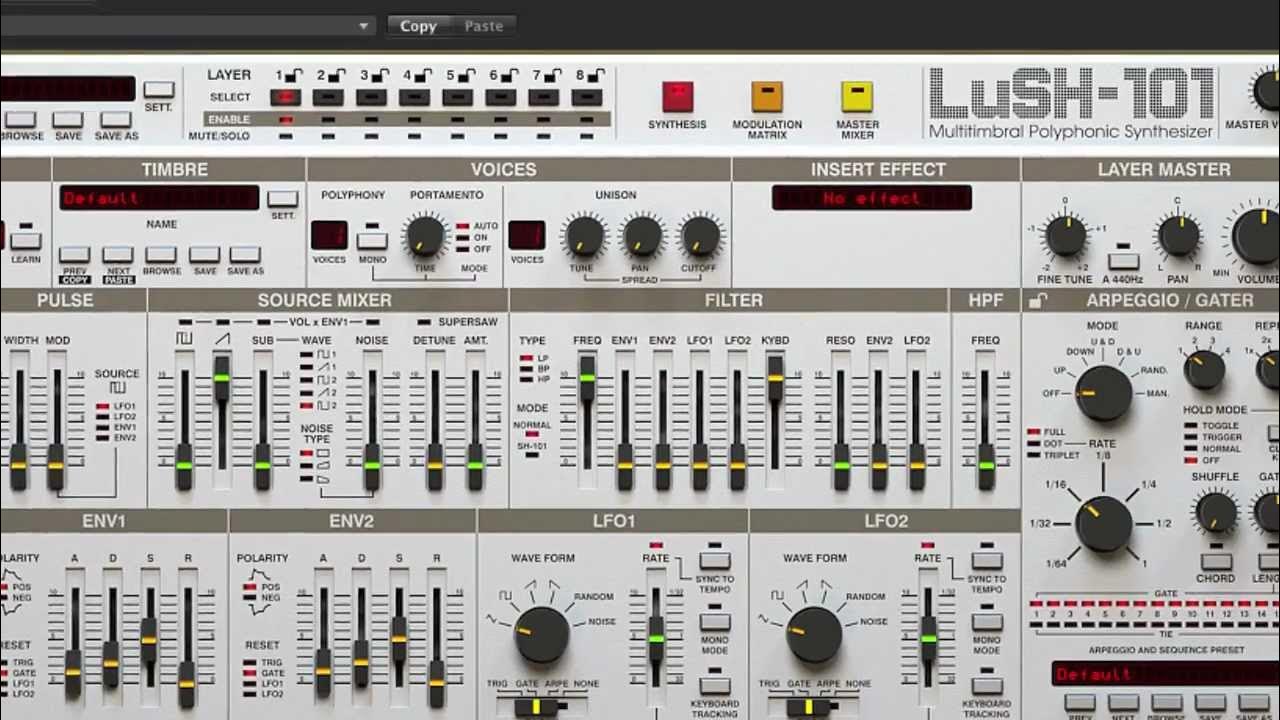This screenshot has height=720, width=1280.
Task: Click the orange Modulation Matrix button
Action: click(767, 96)
